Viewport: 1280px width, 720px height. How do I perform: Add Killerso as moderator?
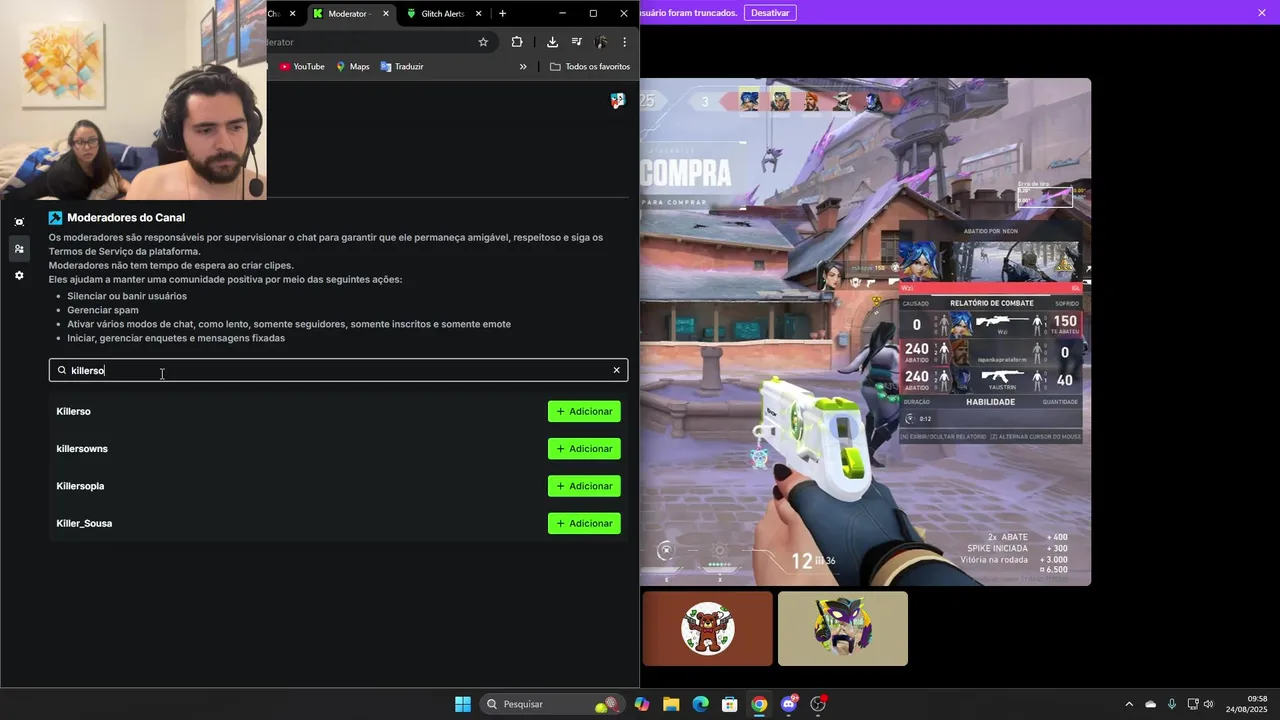(x=584, y=411)
